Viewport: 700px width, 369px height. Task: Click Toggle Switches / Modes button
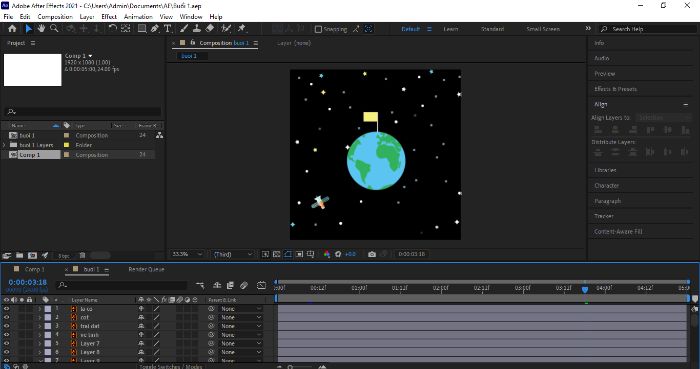pos(171,366)
